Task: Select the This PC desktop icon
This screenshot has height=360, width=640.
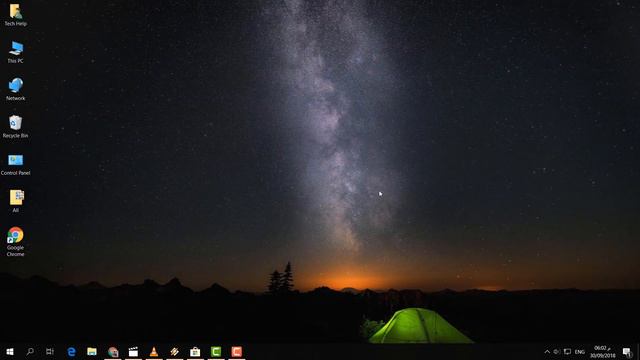Action: tap(16, 52)
